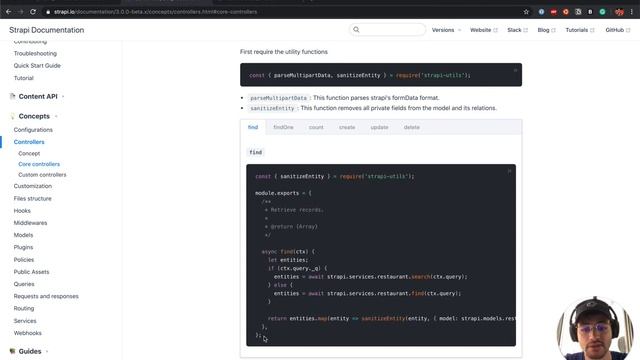Click the 'find' heading label above code
The image size is (640, 360).
[x=256, y=152]
